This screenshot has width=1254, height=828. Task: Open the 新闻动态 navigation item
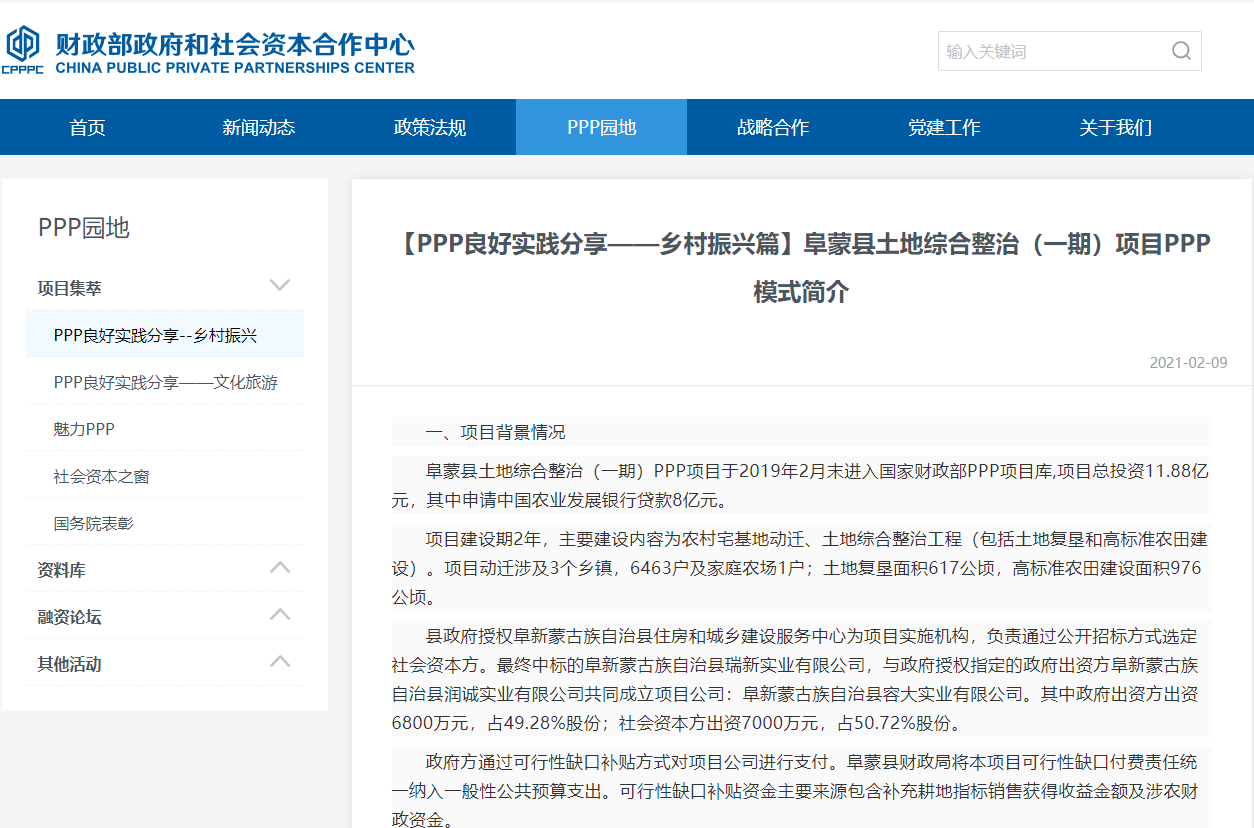click(259, 127)
